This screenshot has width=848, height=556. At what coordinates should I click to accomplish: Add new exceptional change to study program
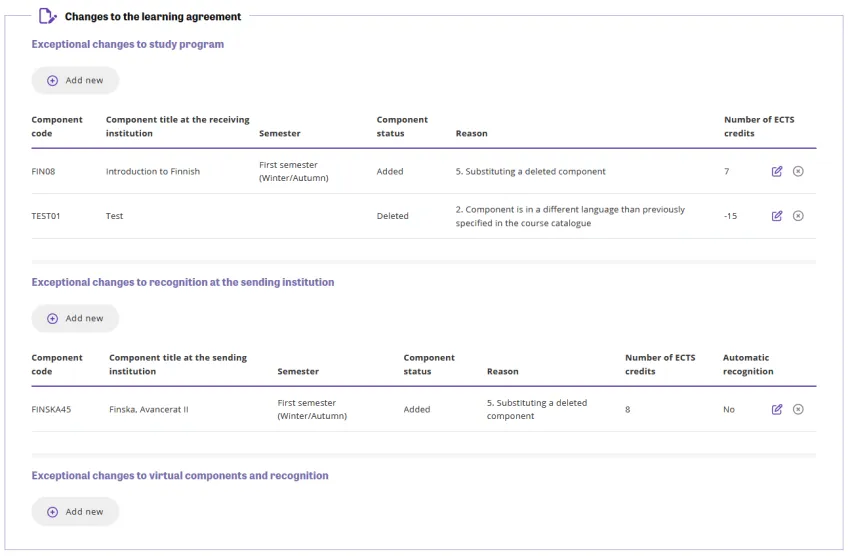tap(75, 80)
